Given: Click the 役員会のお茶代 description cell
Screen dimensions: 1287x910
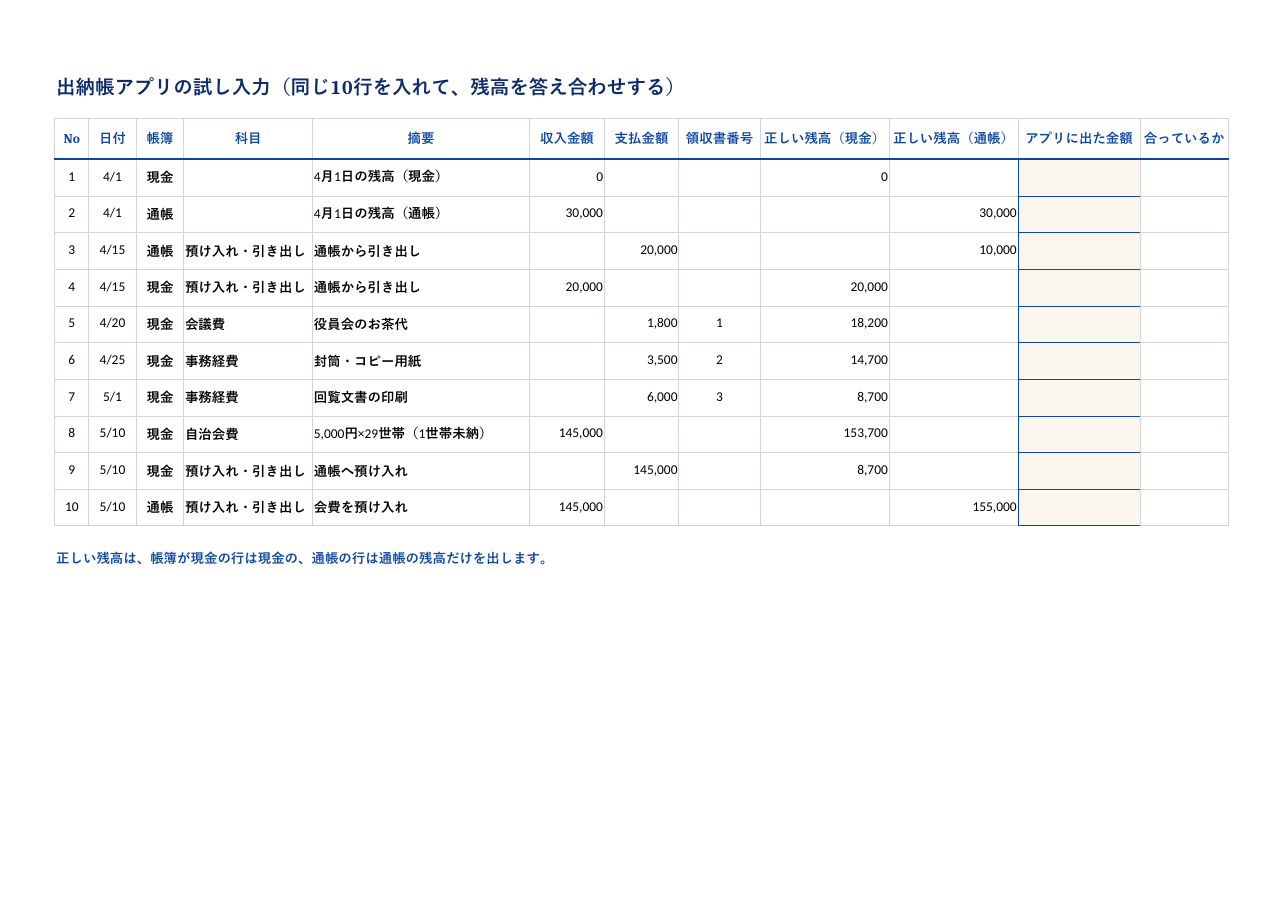Looking at the screenshot, I should tap(421, 324).
